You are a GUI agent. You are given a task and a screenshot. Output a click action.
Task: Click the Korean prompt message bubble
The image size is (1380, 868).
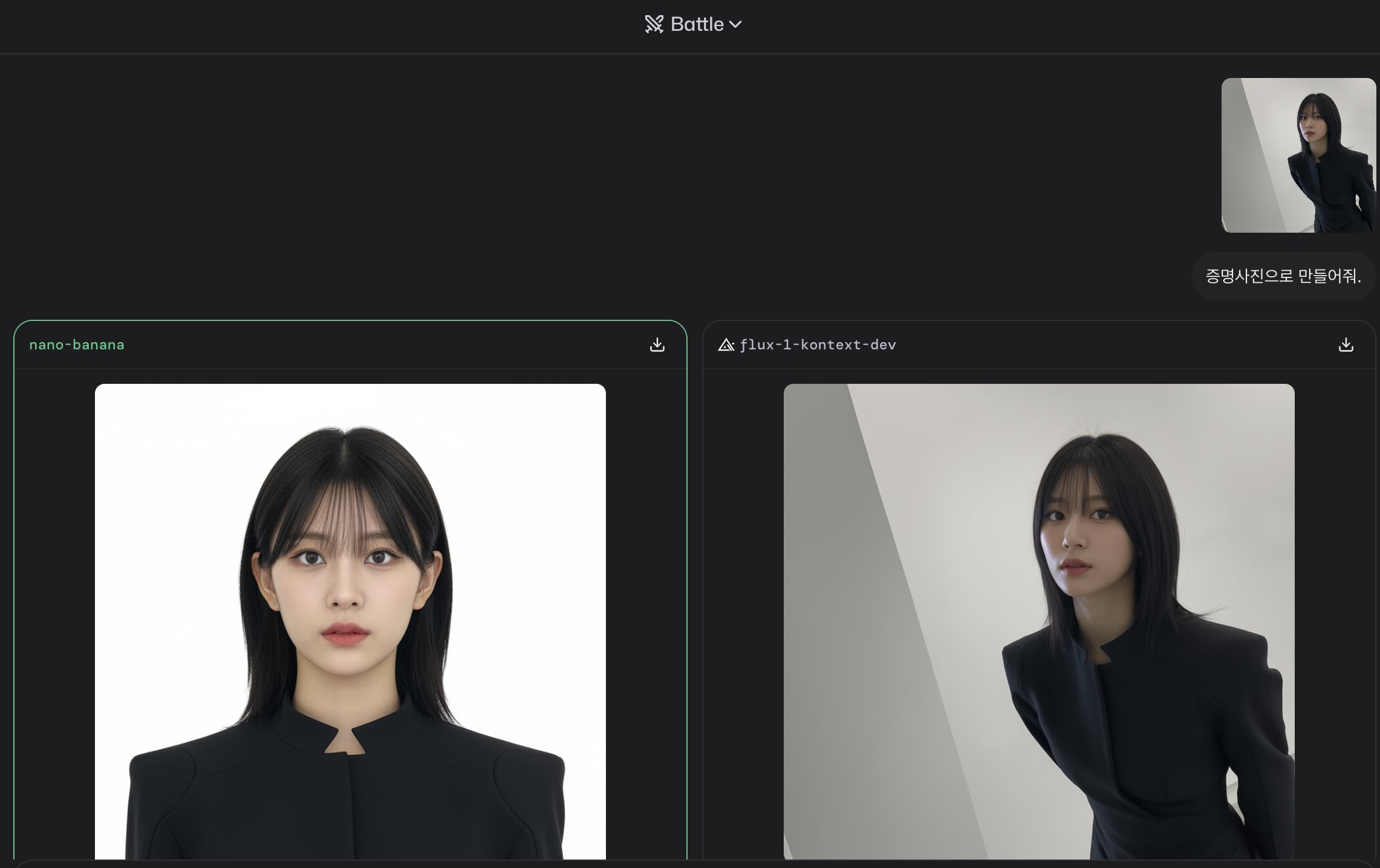coord(1283,276)
